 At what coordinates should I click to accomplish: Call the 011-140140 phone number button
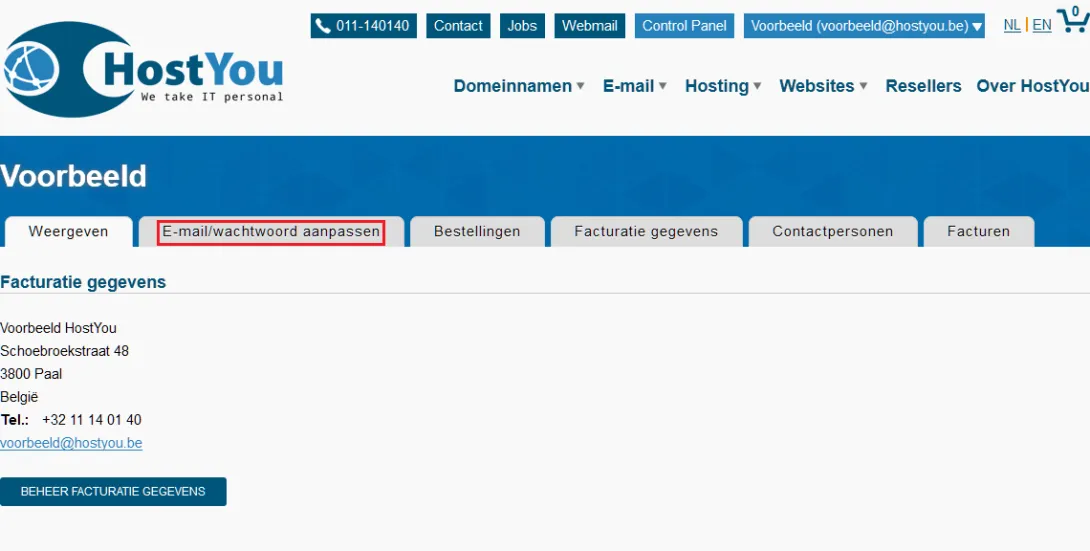click(x=362, y=26)
